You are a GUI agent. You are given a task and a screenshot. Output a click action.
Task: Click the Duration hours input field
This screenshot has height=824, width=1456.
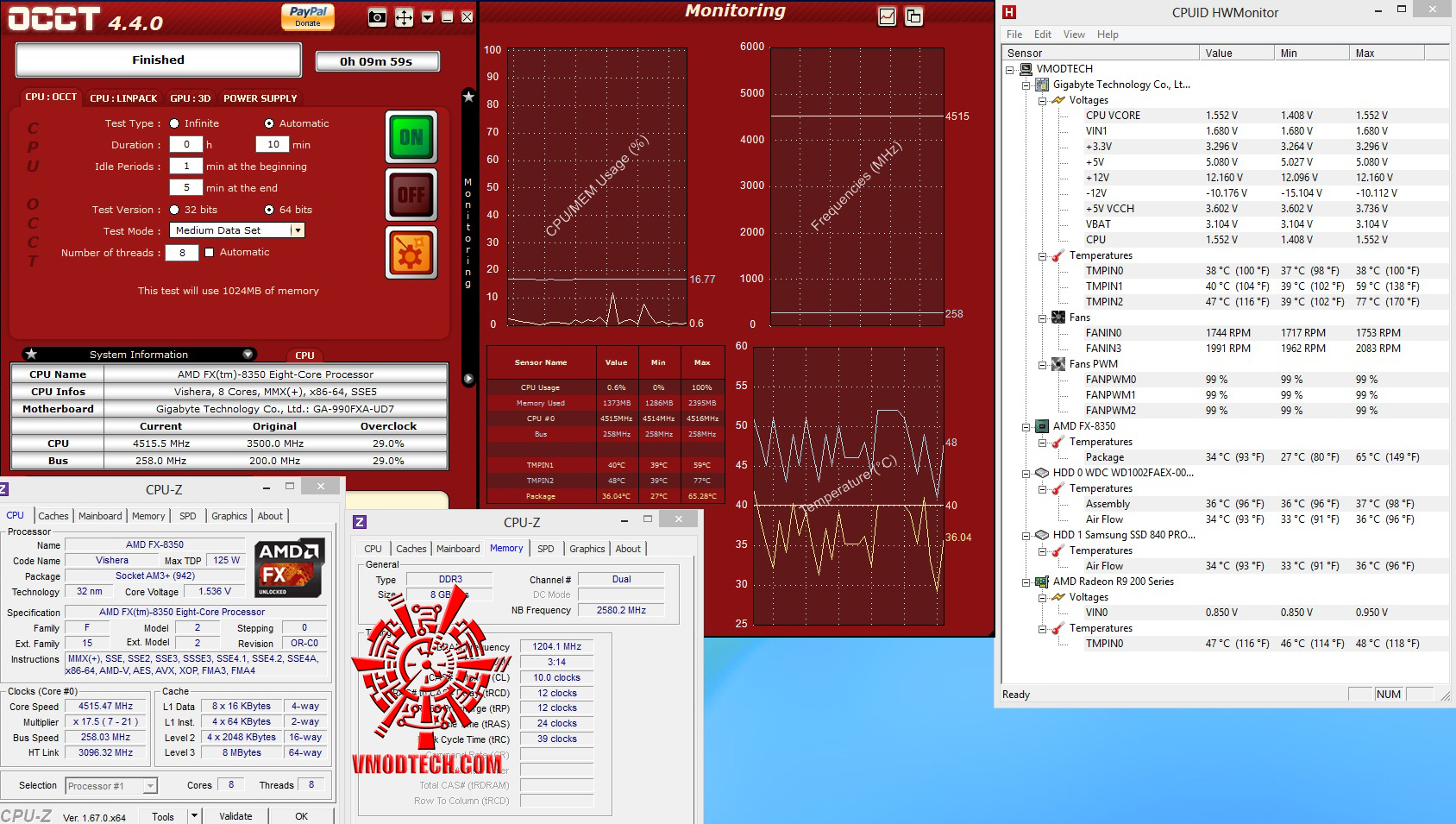(x=186, y=145)
